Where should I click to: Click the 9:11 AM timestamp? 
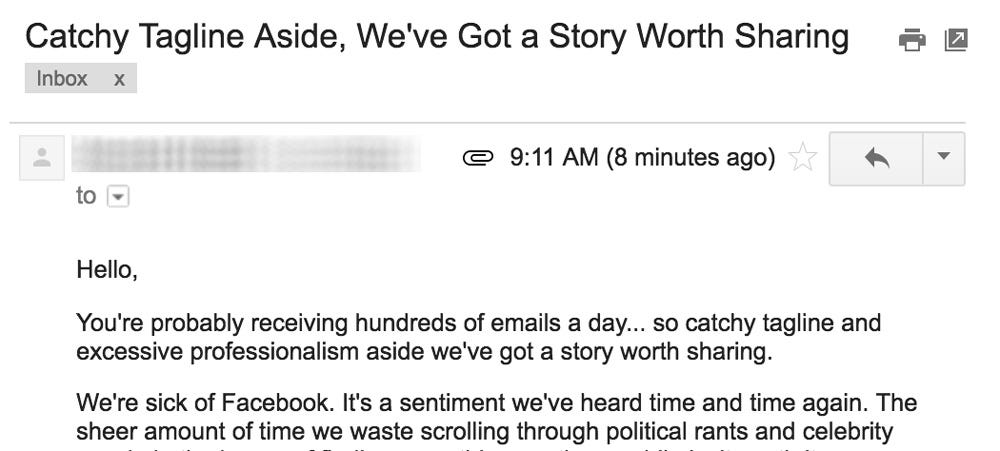[554, 157]
